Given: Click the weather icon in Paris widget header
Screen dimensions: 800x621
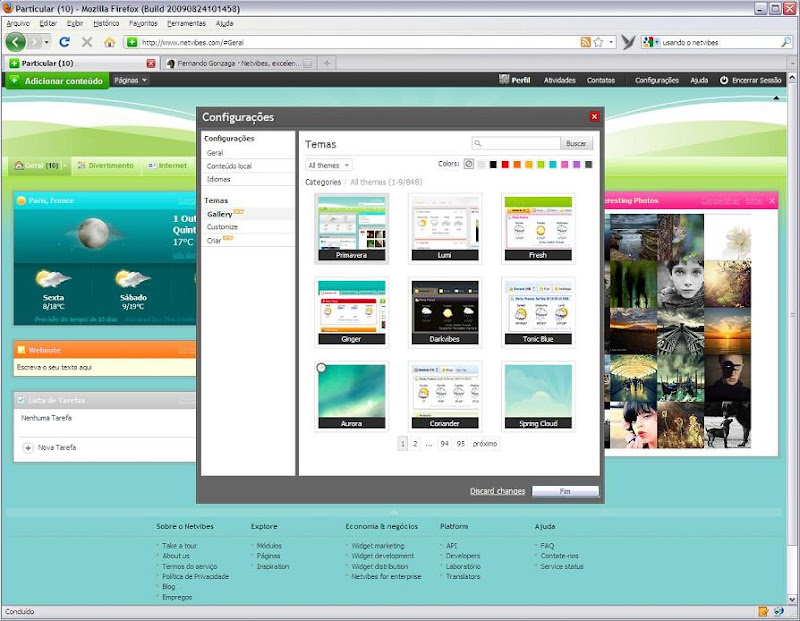Looking at the screenshot, I should click(x=21, y=201).
